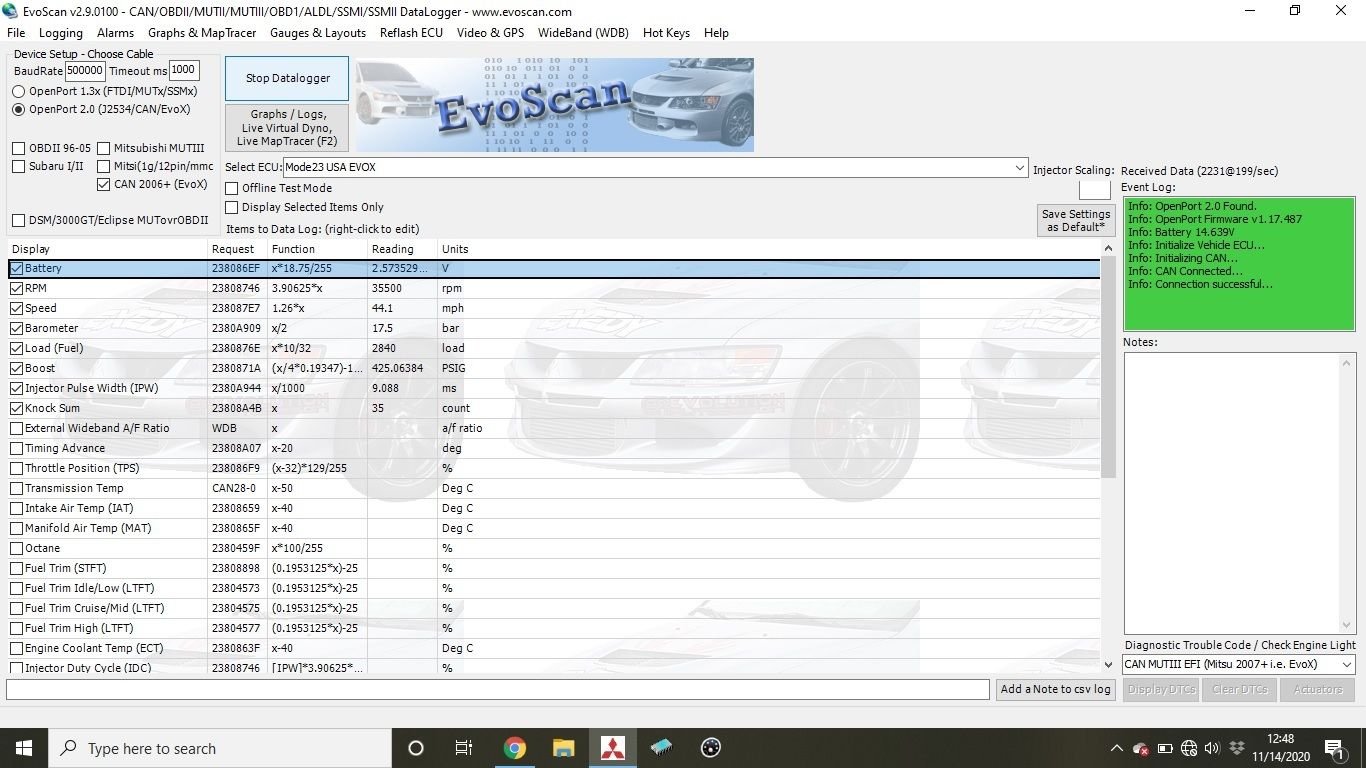Click into the BaudRate input field
Screen dimensions: 1366x768
tap(85, 70)
